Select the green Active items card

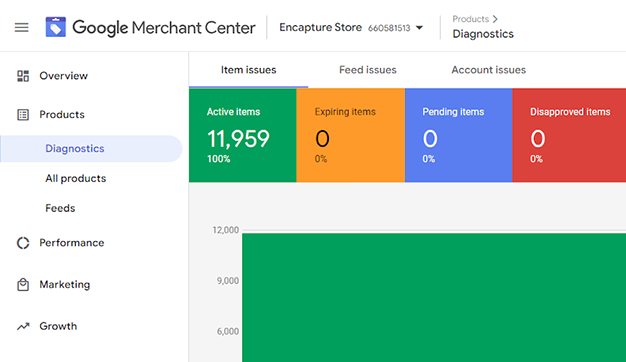[243, 135]
